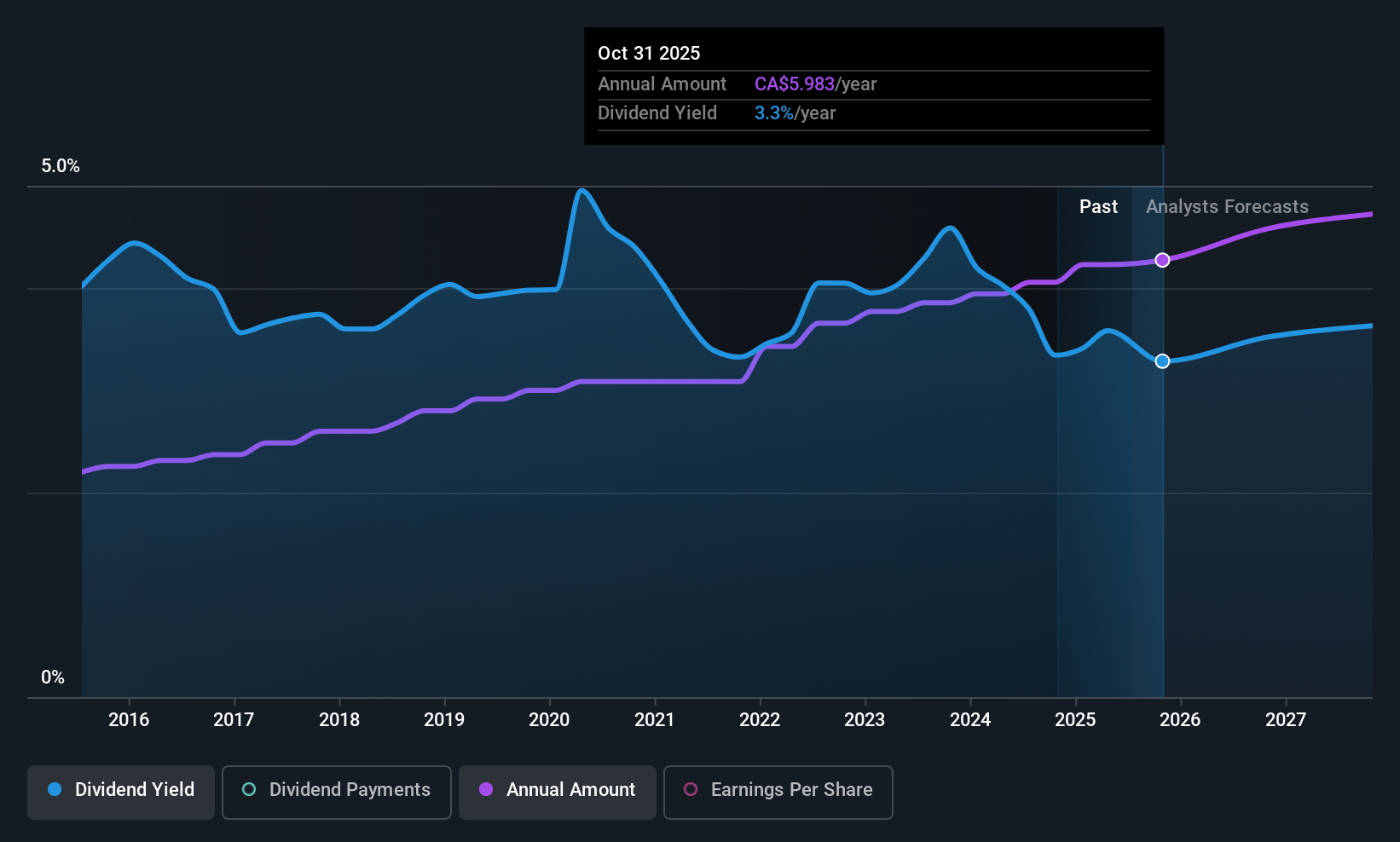Click the 2017 x-axis label

234,720
